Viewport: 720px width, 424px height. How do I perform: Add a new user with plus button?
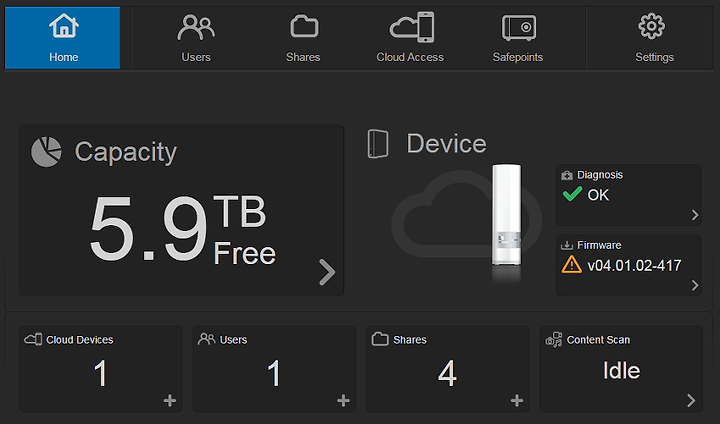pyautogui.click(x=343, y=401)
